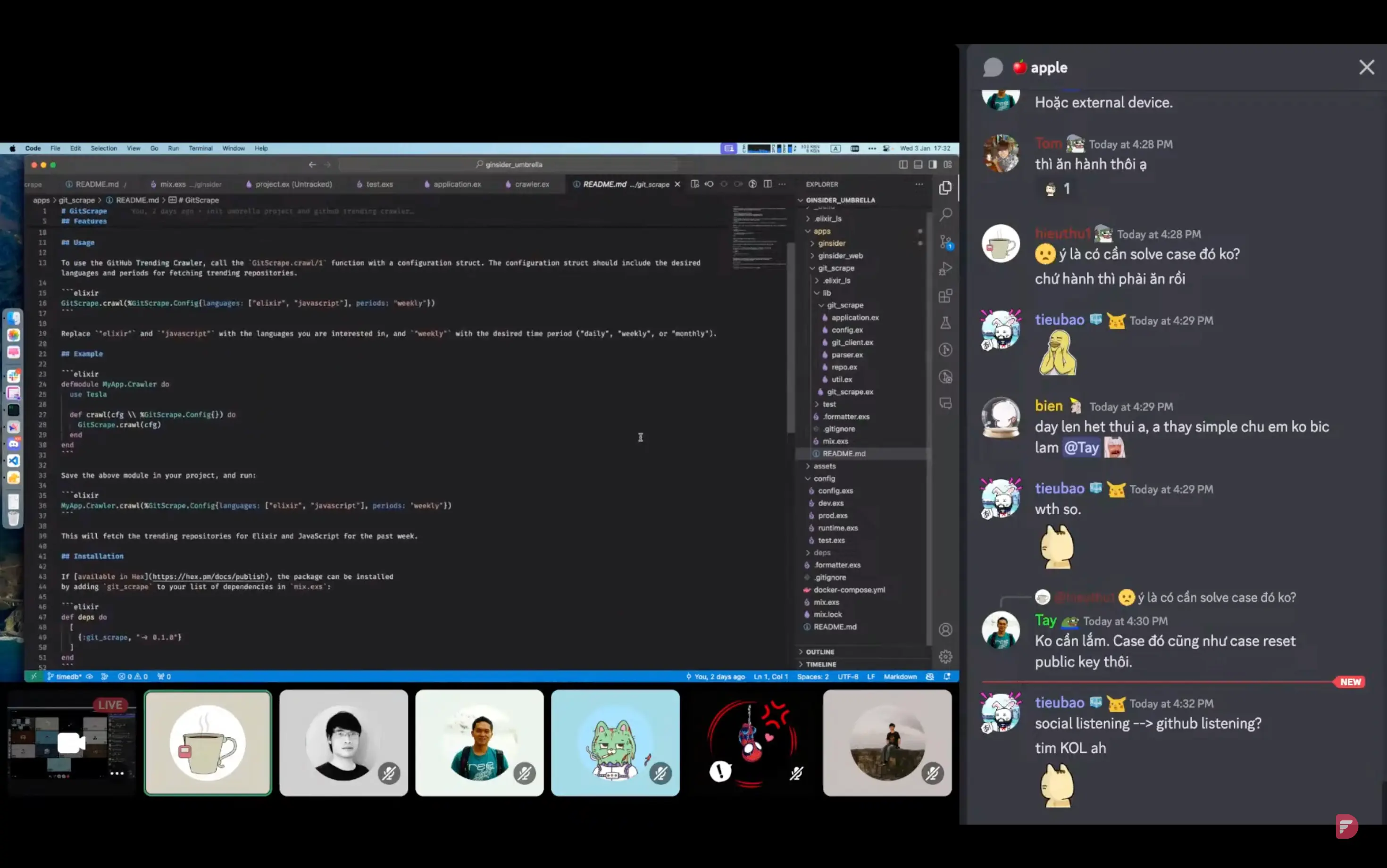Open the Run and Debug view
Screen dimensions: 1387x868
945,269
